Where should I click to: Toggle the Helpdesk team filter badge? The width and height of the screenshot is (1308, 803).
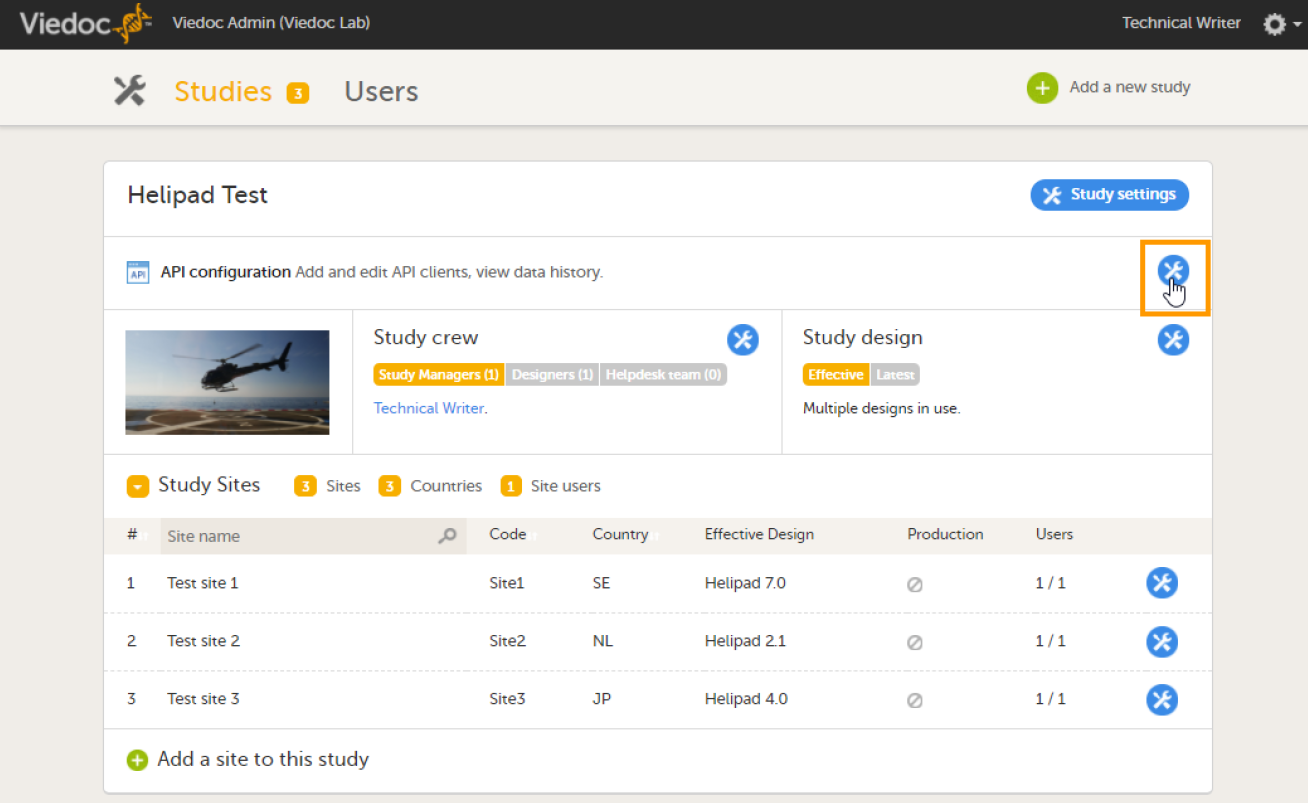[663, 374]
